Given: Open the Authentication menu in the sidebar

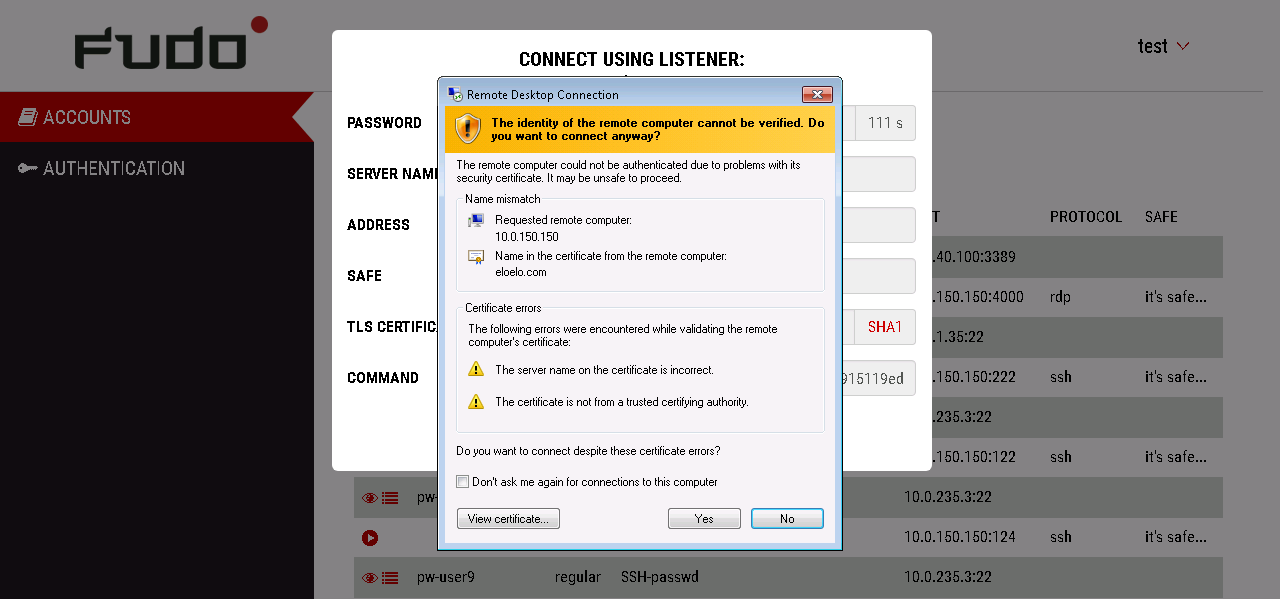Looking at the screenshot, I should point(157,168).
